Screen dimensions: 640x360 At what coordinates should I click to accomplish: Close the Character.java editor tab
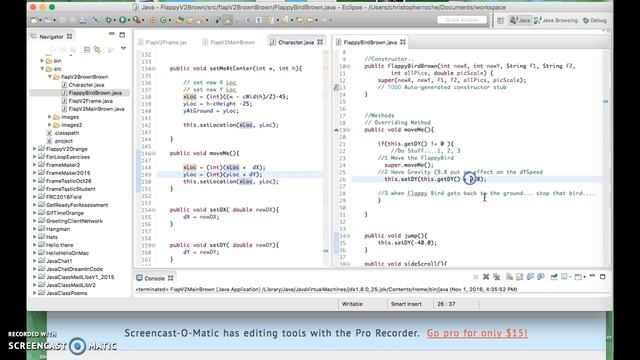point(320,42)
